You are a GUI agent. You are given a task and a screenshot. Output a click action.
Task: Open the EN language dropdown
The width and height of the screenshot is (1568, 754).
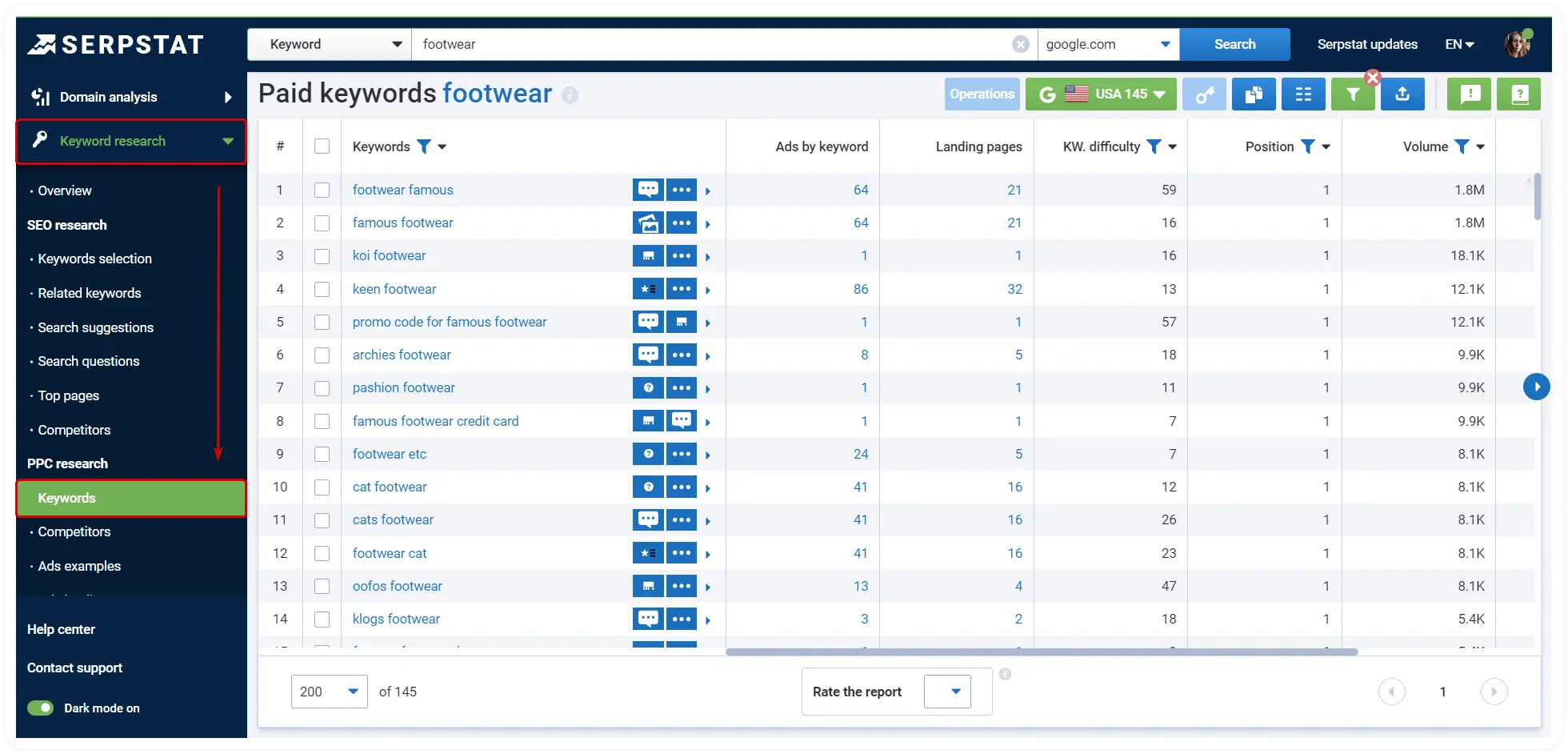[1459, 44]
